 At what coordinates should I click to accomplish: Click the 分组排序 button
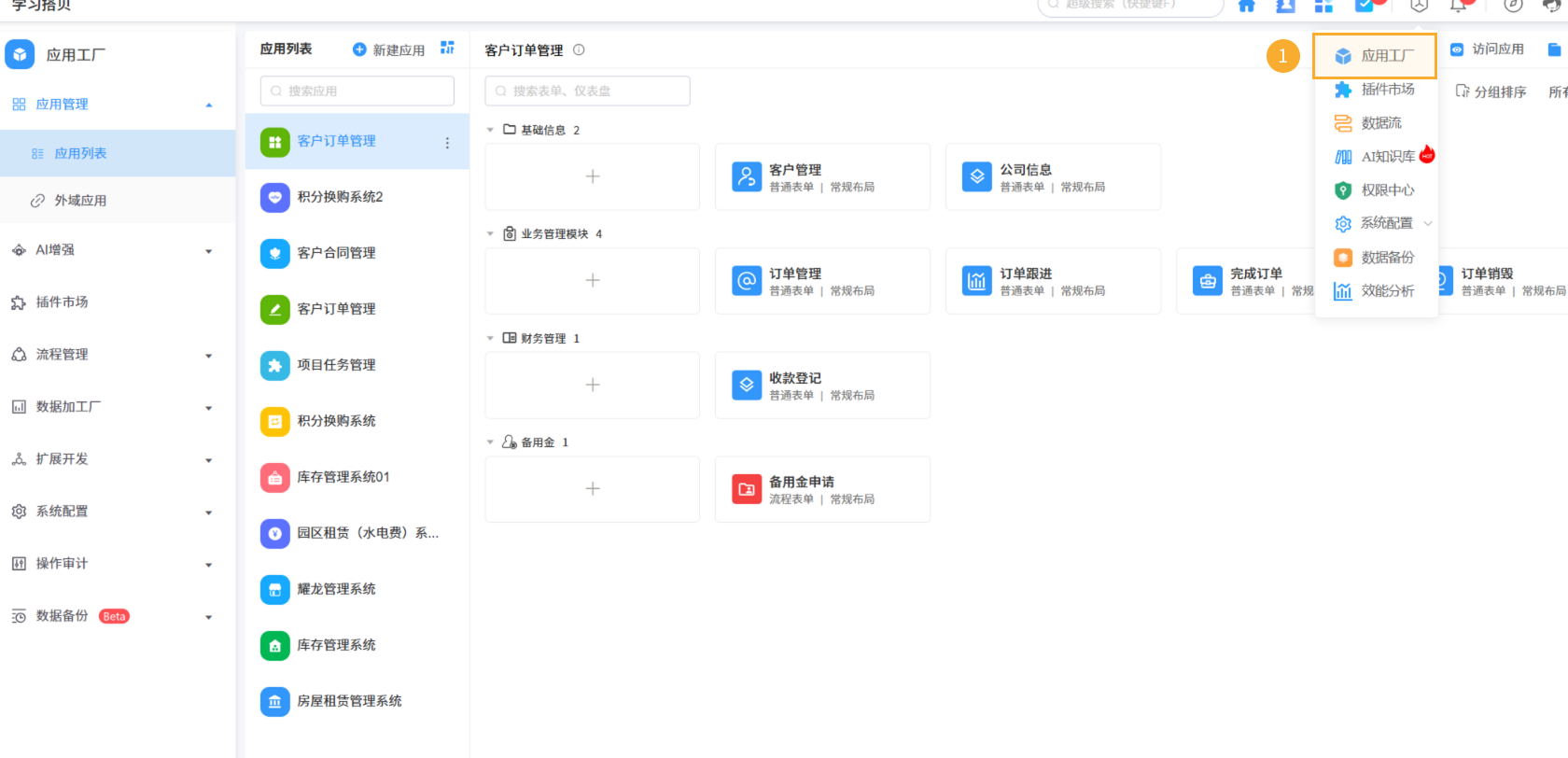click(1491, 91)
